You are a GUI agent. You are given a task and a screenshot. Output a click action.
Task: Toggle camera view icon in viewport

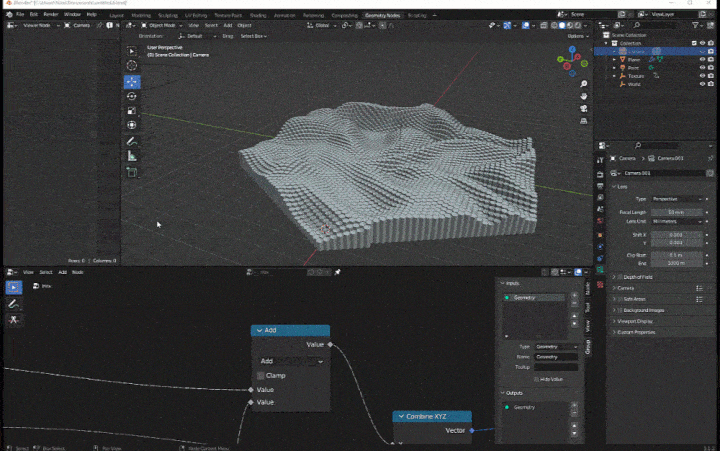[583, 110]
